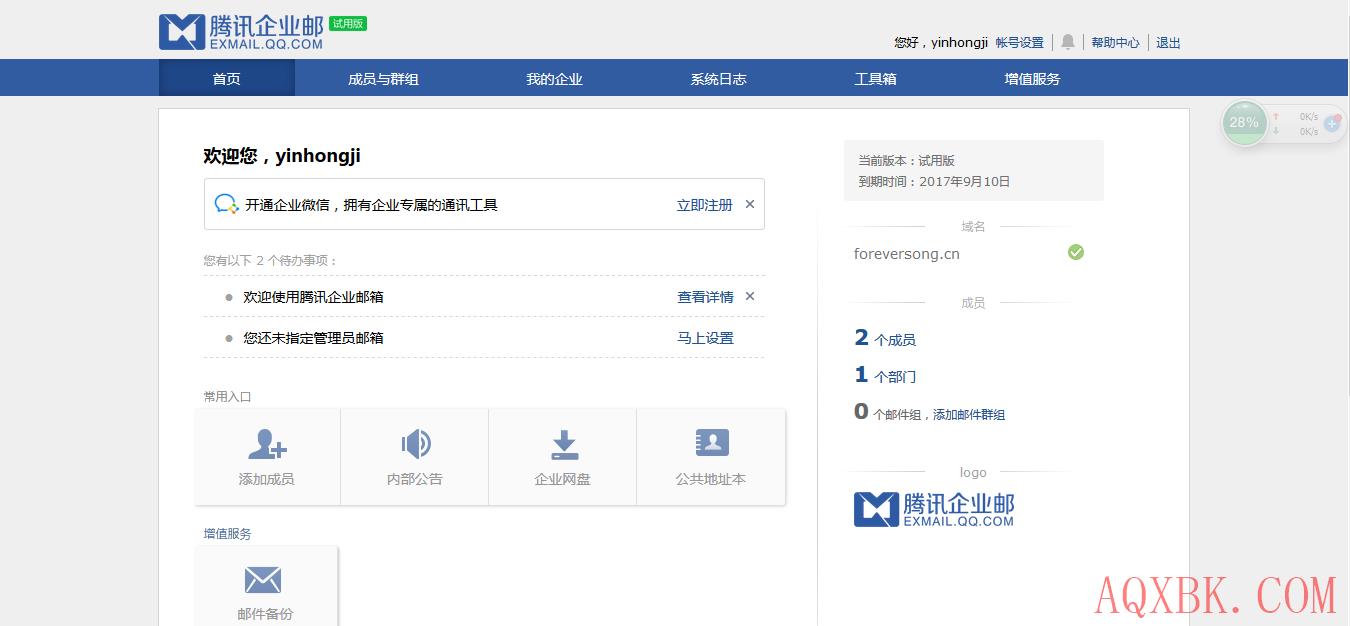1350x626 pixels.
Task: Open the 2 个成员 members link
Action: pyautogui.click(x=885, y=338)
